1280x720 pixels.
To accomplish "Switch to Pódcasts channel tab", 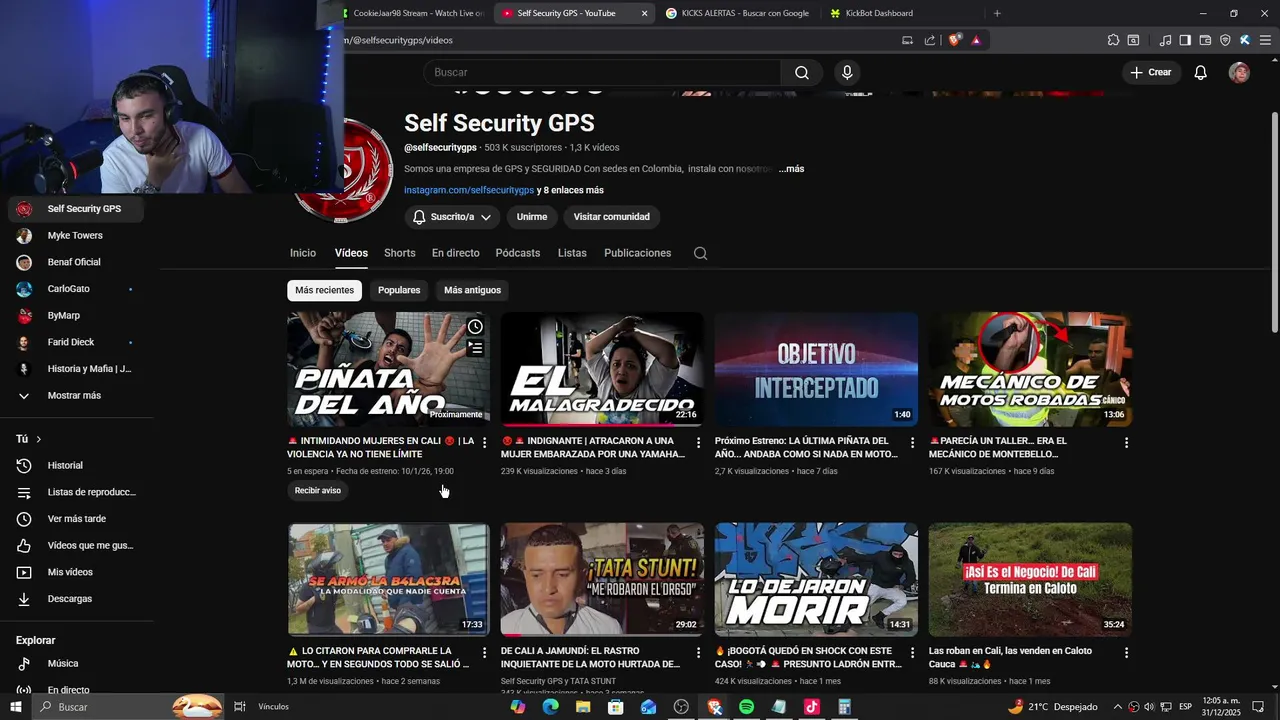I will (x=517, y=253).
